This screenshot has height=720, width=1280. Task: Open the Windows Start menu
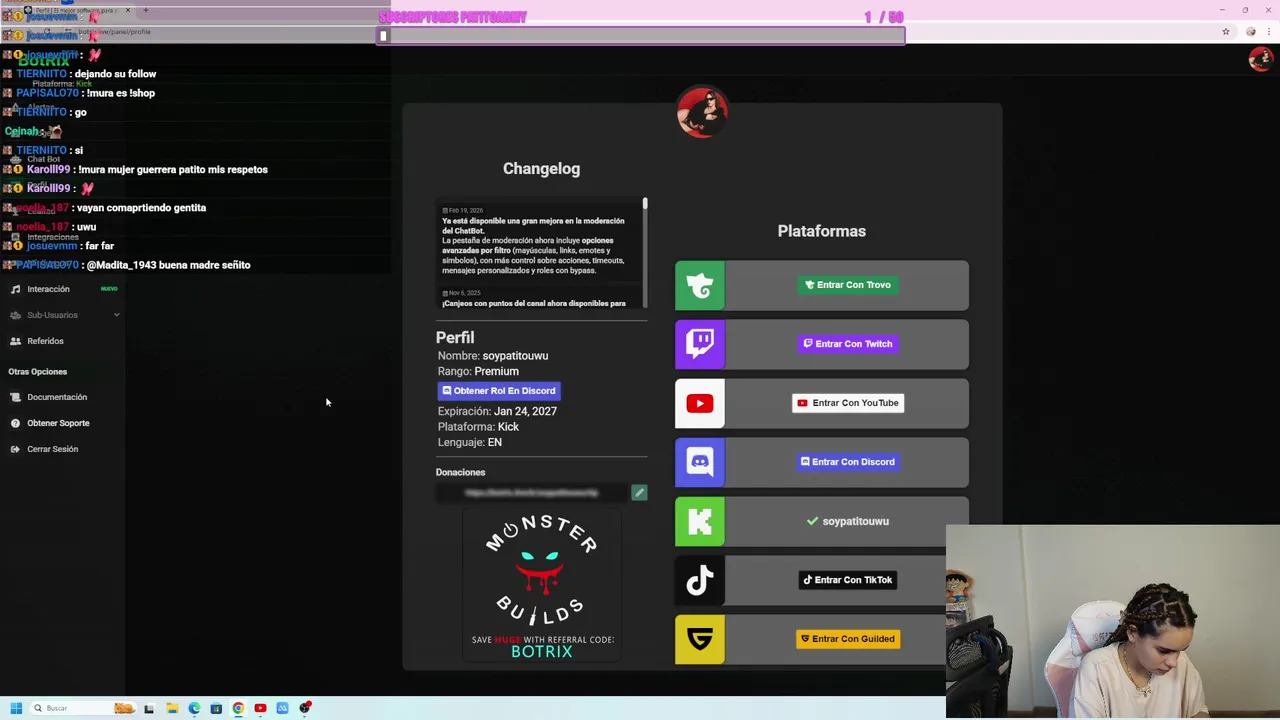(16, 708)
